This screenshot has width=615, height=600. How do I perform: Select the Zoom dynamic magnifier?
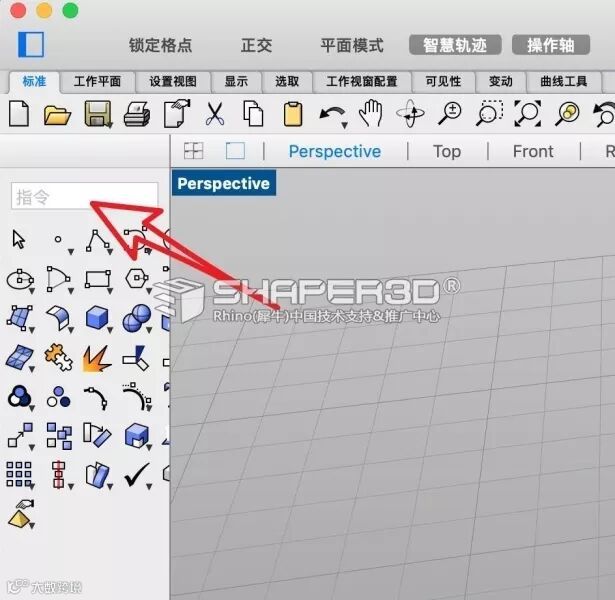coord(450,114)
